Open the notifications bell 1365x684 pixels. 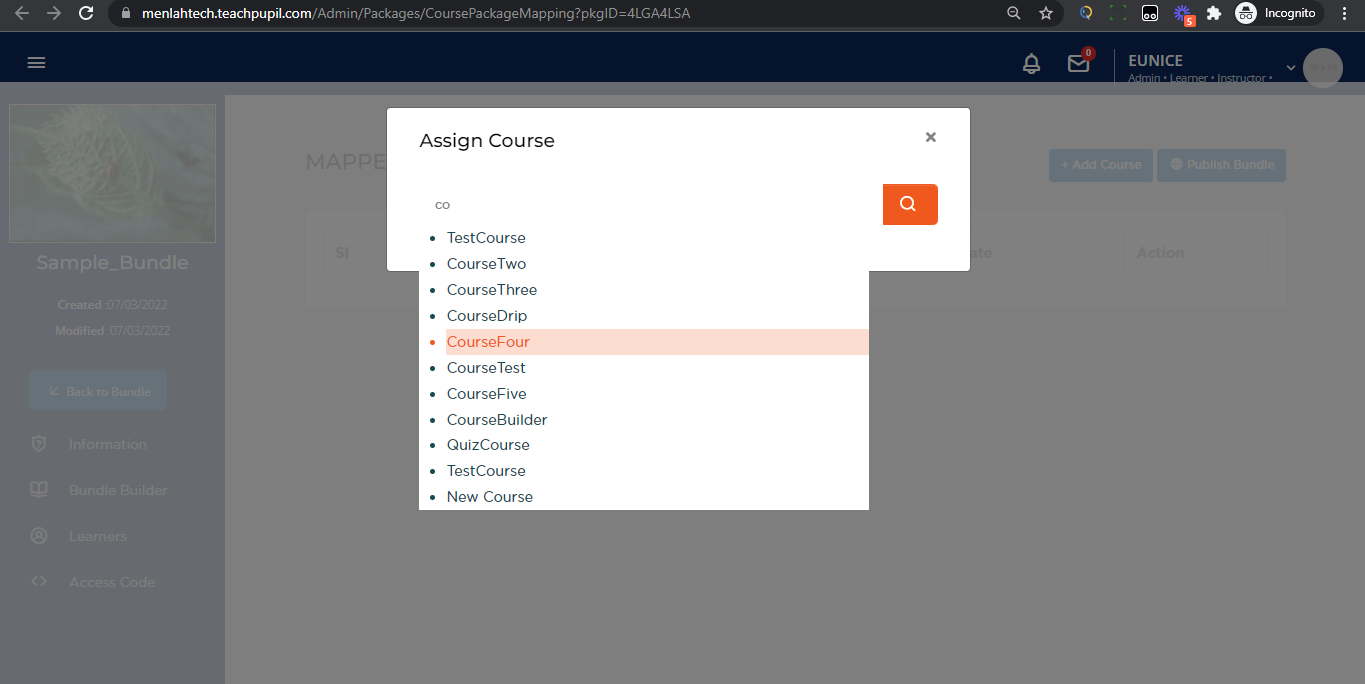[x=1031, y=64]
